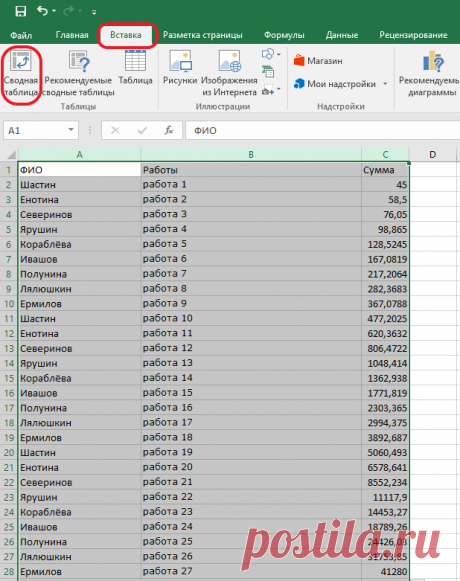Open the Undo history dropdown arrow

pyautogui.click(x=54, y=11)
